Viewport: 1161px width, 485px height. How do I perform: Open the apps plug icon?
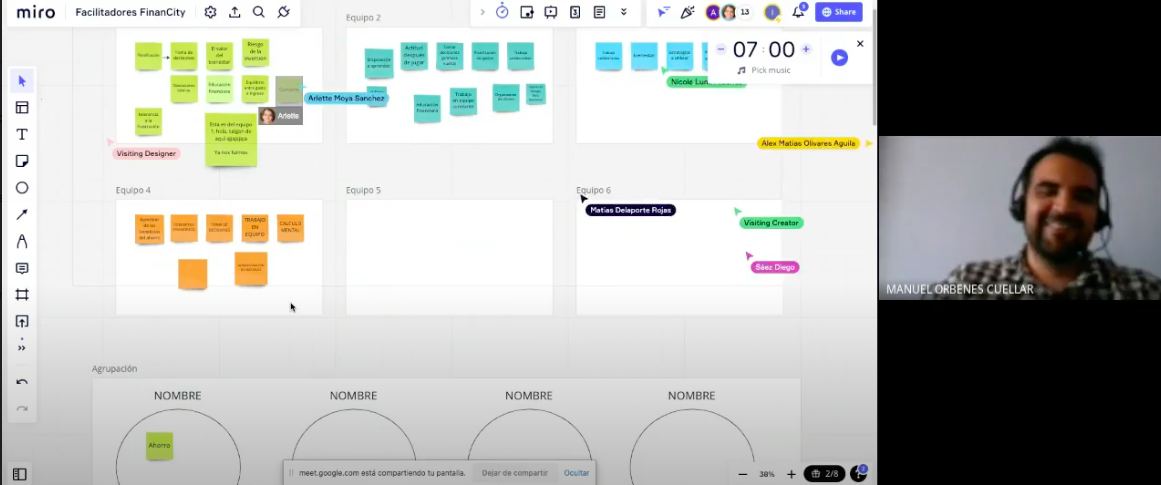[x=284, y=12]
